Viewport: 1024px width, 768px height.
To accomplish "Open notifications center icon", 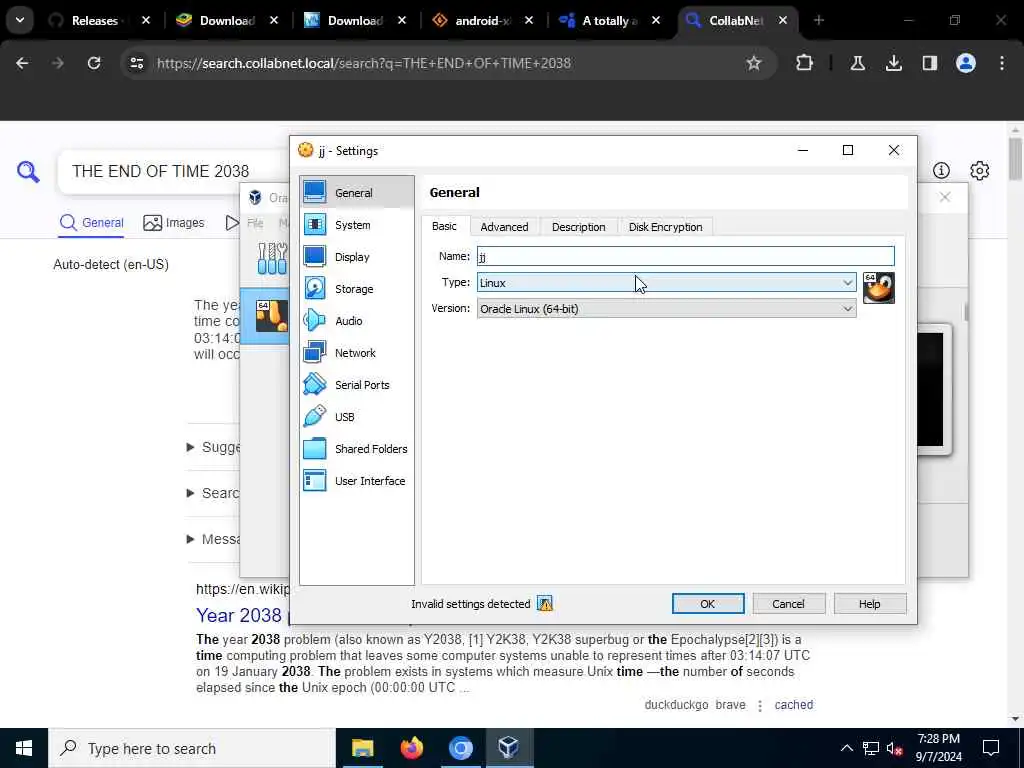I will click(x=991, y=748).
